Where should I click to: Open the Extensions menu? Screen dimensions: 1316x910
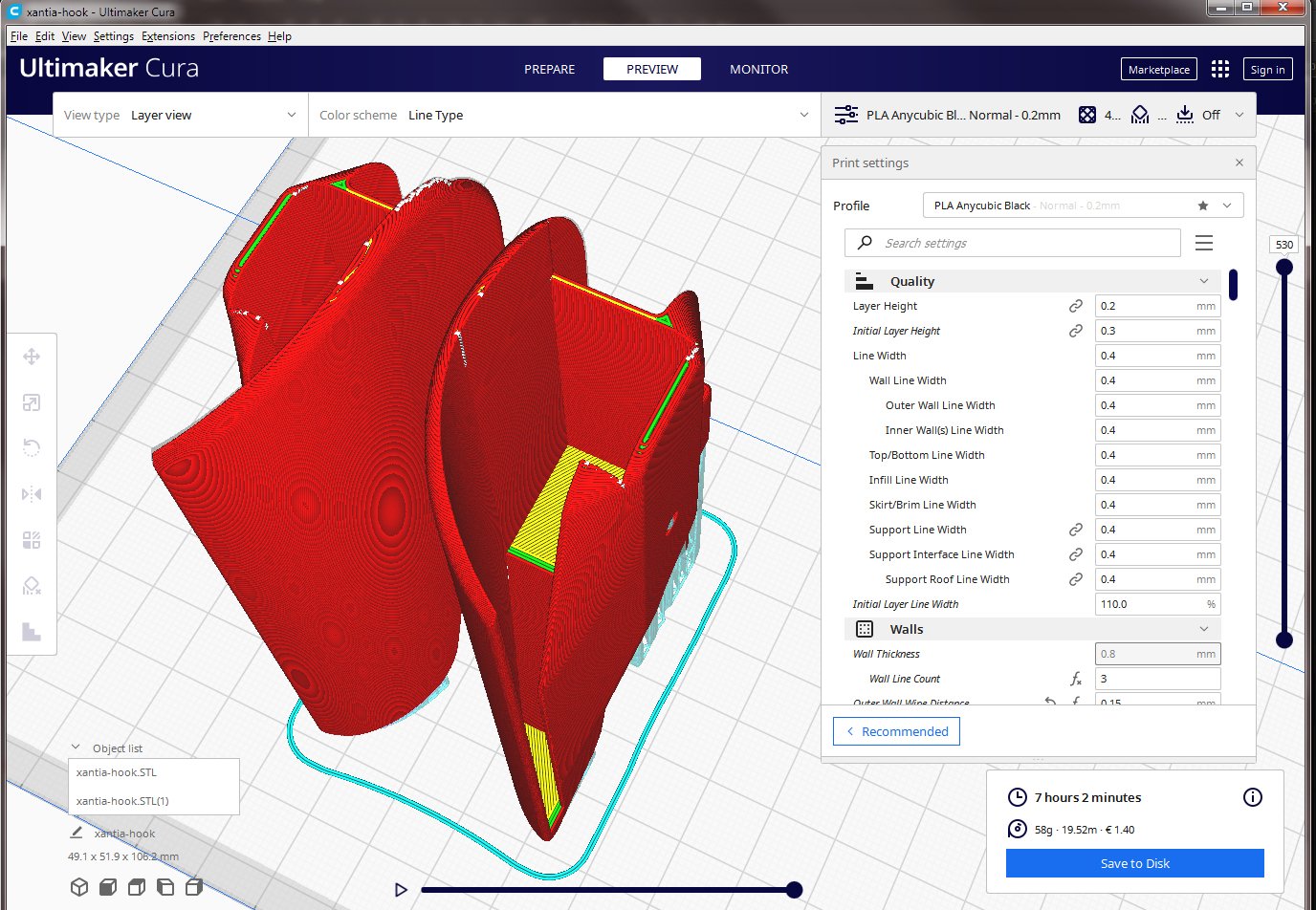(x=168, y=36)
